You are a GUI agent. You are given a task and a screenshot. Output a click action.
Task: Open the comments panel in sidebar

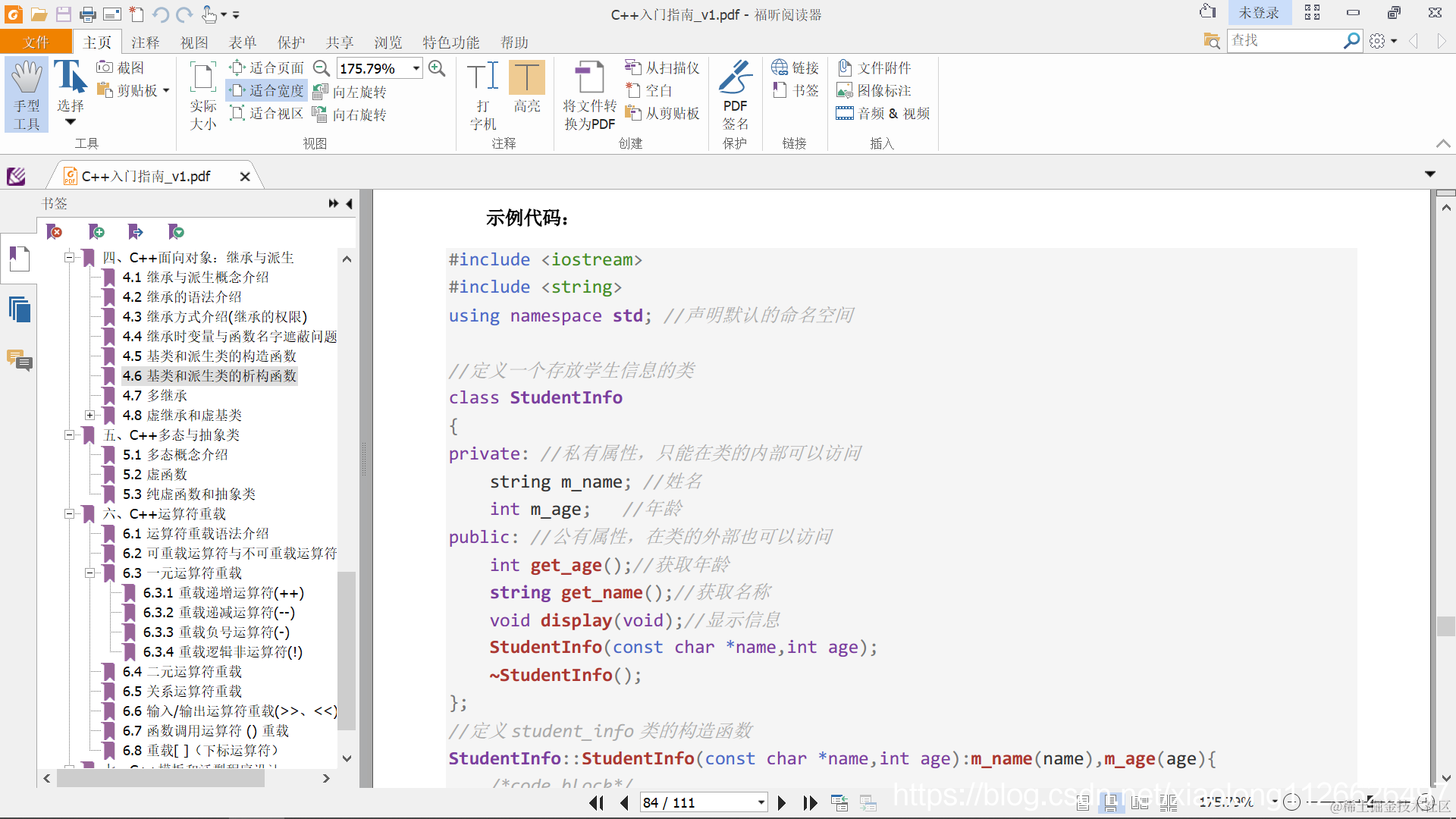pyautogui.click(x=19, y=359)
